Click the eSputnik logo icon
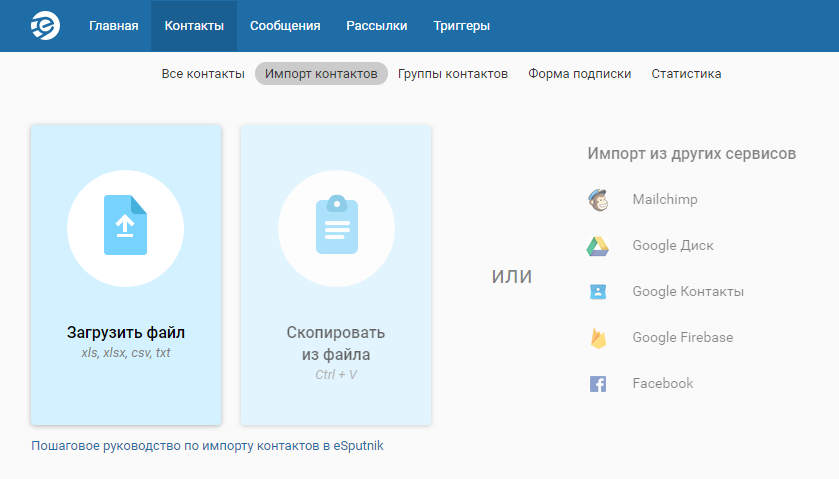 click(45, 25)
